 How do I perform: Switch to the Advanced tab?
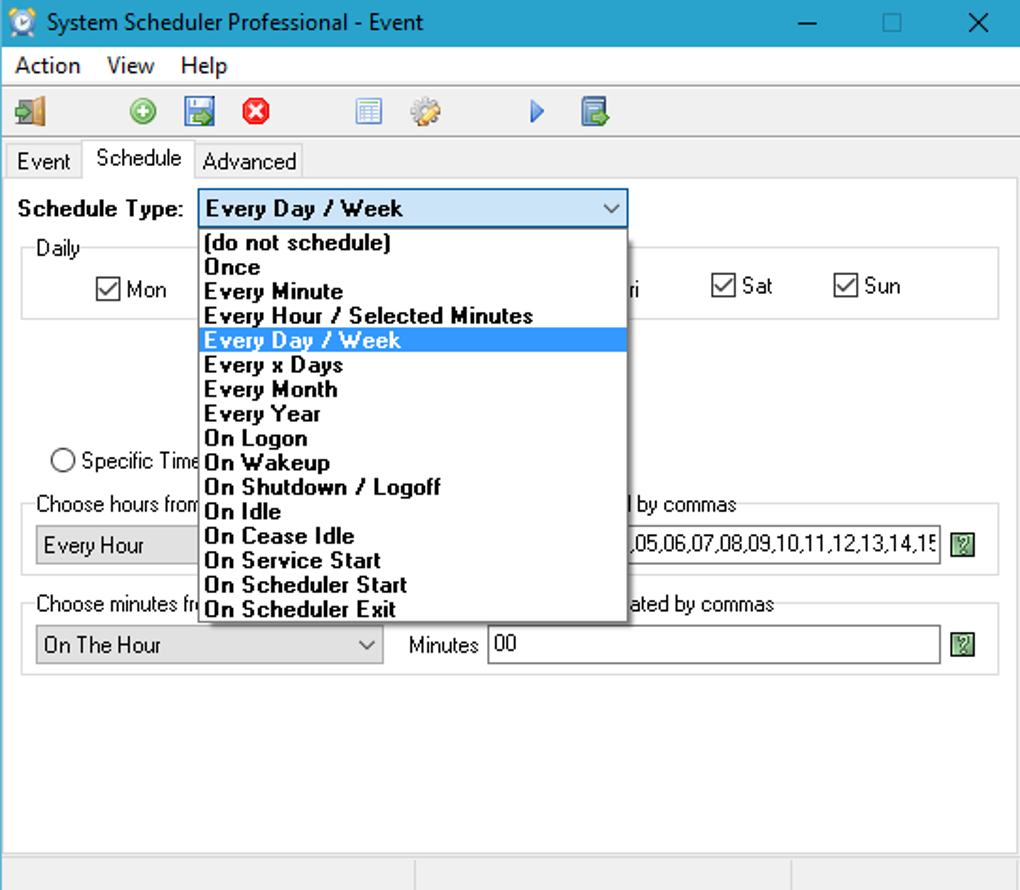pos(249,161)
